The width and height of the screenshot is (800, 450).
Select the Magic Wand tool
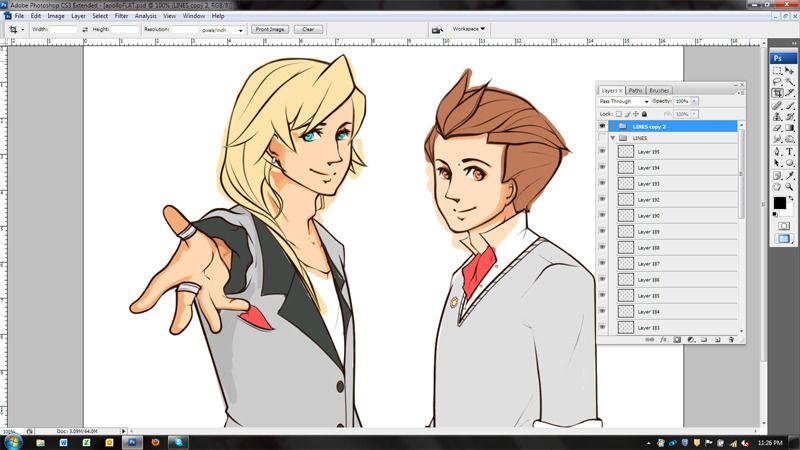click(x=790, y=82)
